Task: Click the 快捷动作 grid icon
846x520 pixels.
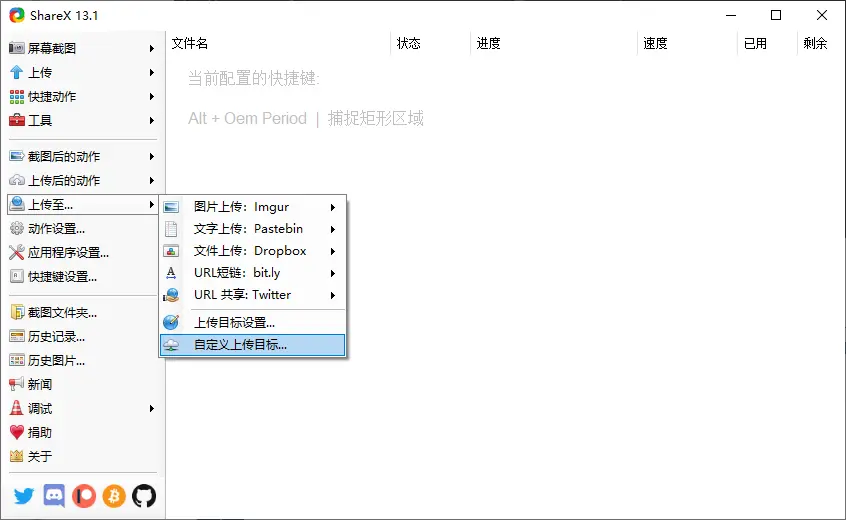Action: pyautogui.click(x=17, y=97)
